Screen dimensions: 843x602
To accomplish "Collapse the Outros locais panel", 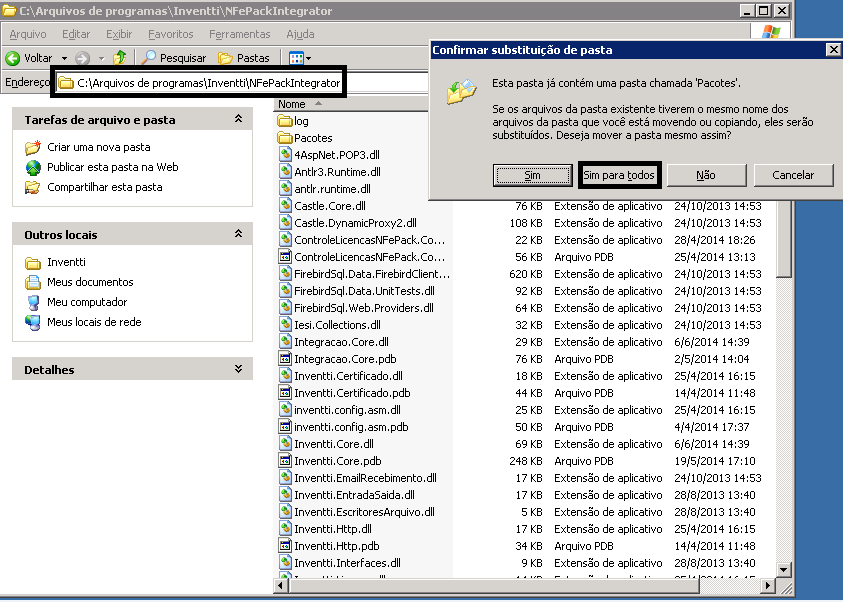I will [238, 234].
